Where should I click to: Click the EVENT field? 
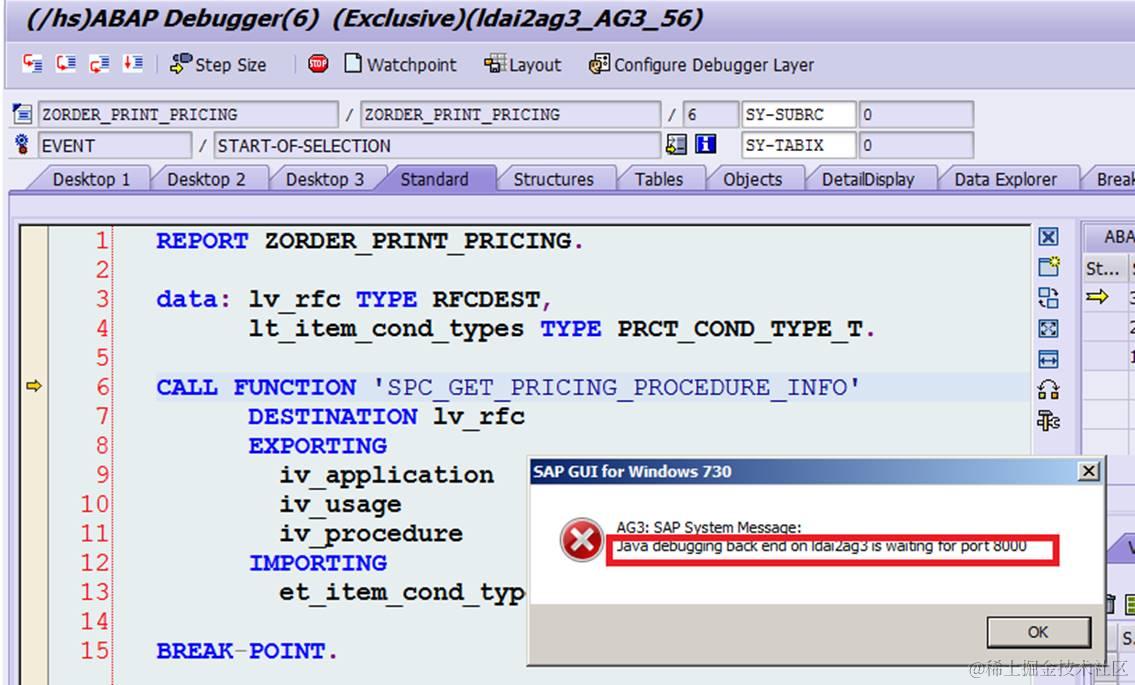click(114, 145)
